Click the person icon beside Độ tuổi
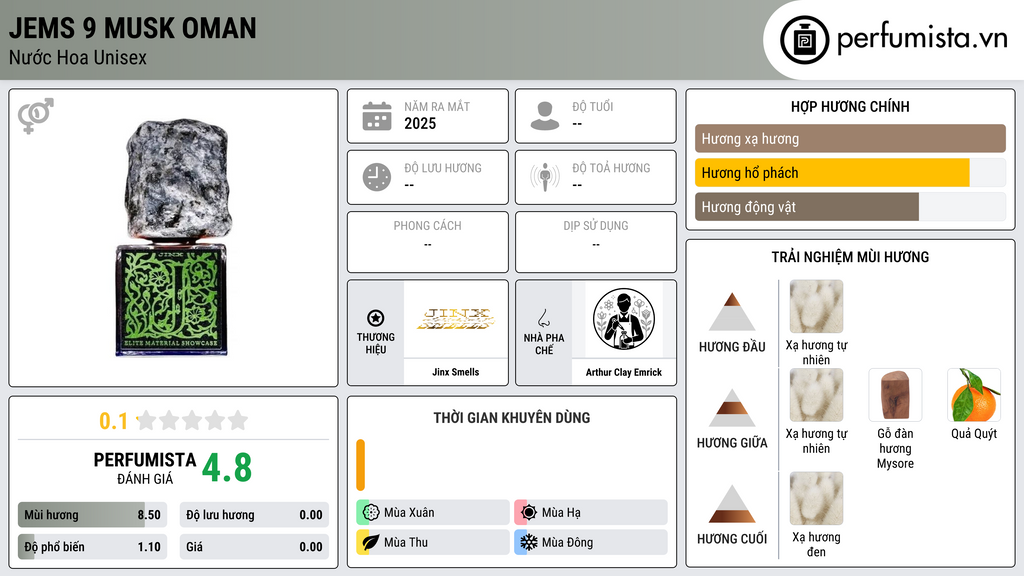The height and width of the screenshot is (576, 1024). 545,116
